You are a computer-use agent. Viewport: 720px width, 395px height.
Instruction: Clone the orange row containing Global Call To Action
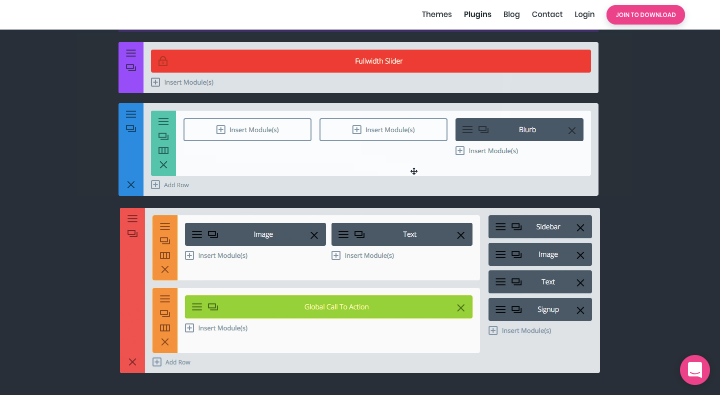tap(165, 313)
